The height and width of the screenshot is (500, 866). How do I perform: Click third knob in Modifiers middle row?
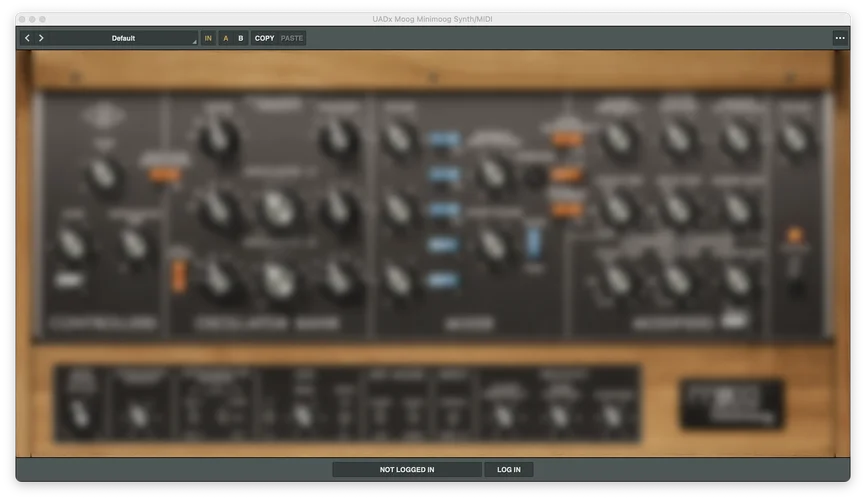pyautogui.click(x=738, y=209)
